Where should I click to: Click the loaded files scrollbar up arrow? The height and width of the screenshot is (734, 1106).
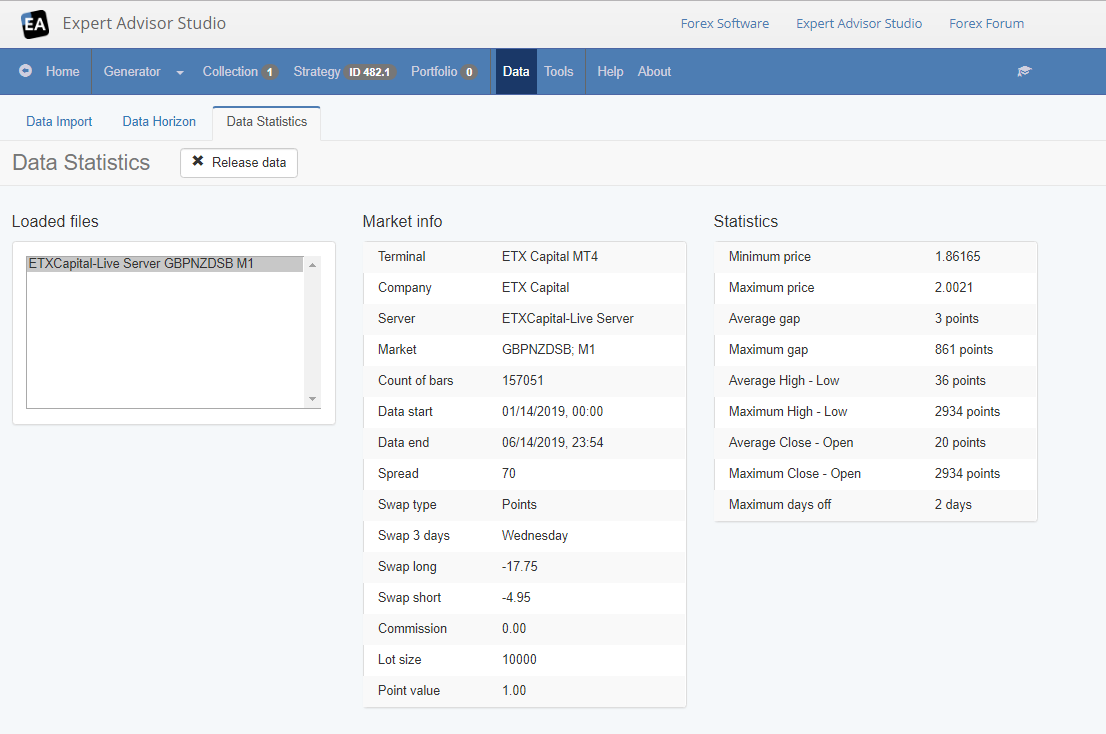point(312,265)
